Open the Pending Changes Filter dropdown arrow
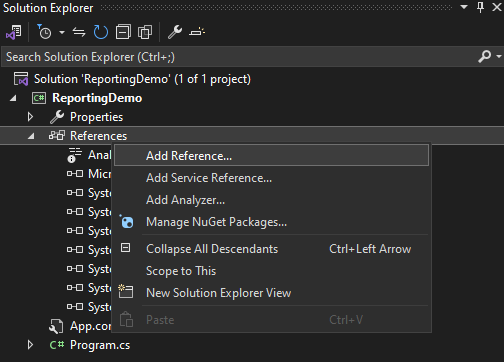504x362 pixels. click(62, 32)
